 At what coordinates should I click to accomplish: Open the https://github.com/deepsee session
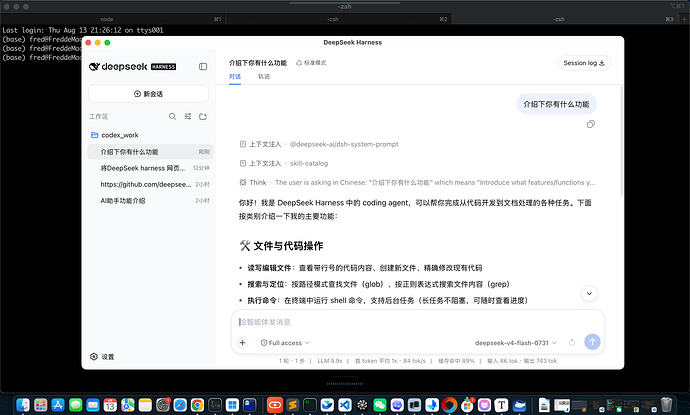150,184
